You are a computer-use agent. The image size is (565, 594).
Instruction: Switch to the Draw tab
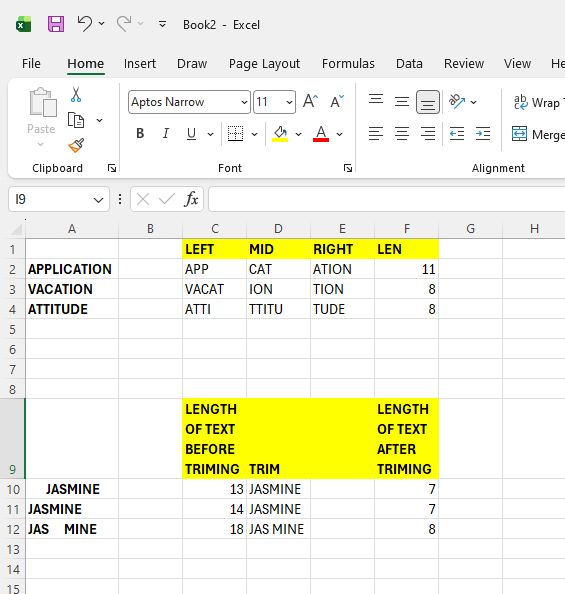click(192, 64)
